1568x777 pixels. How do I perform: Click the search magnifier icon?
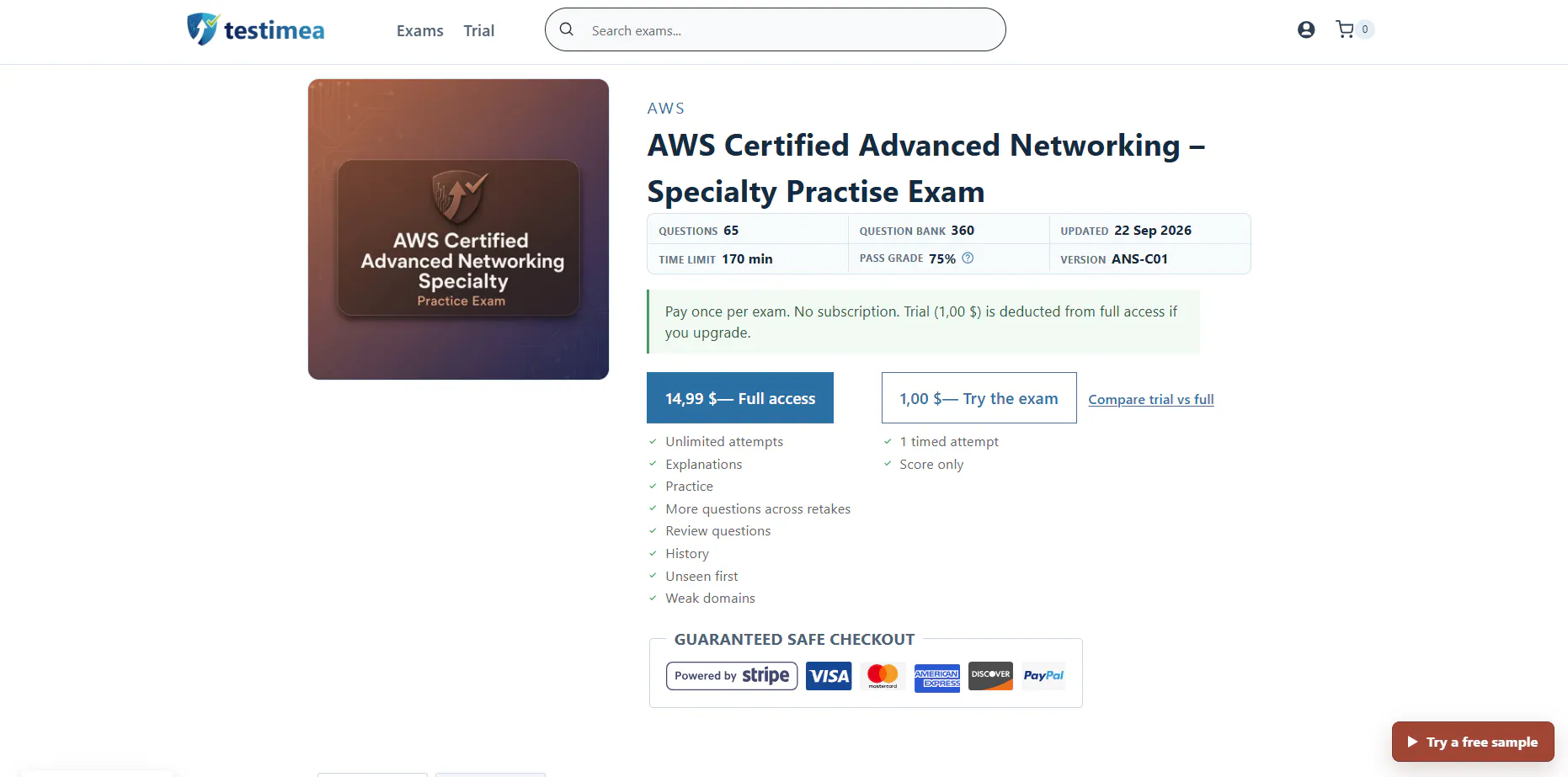coord(567,29)
